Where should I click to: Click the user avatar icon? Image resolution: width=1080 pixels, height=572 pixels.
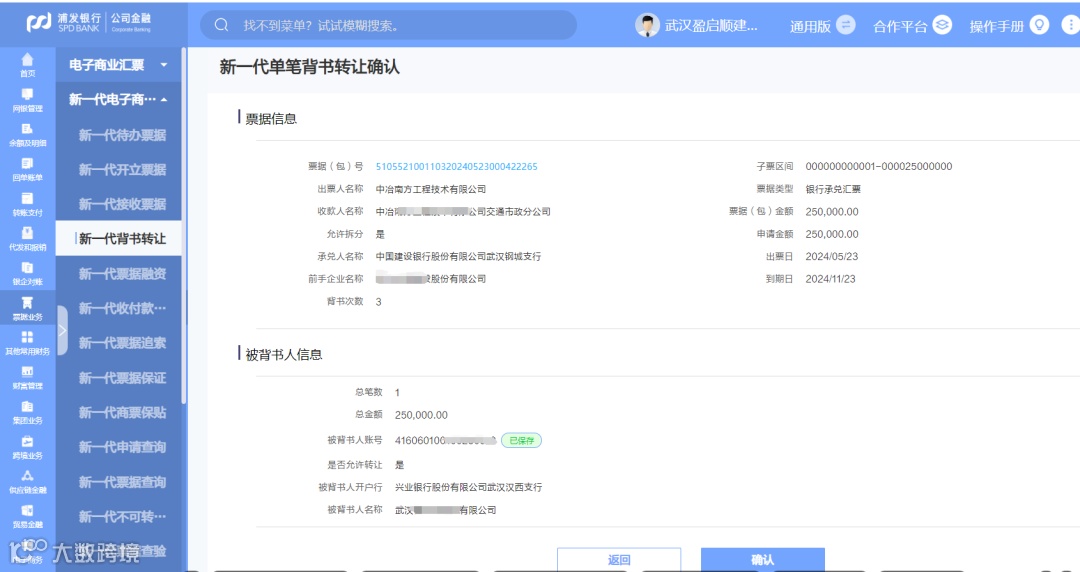[x=647, y=25]
